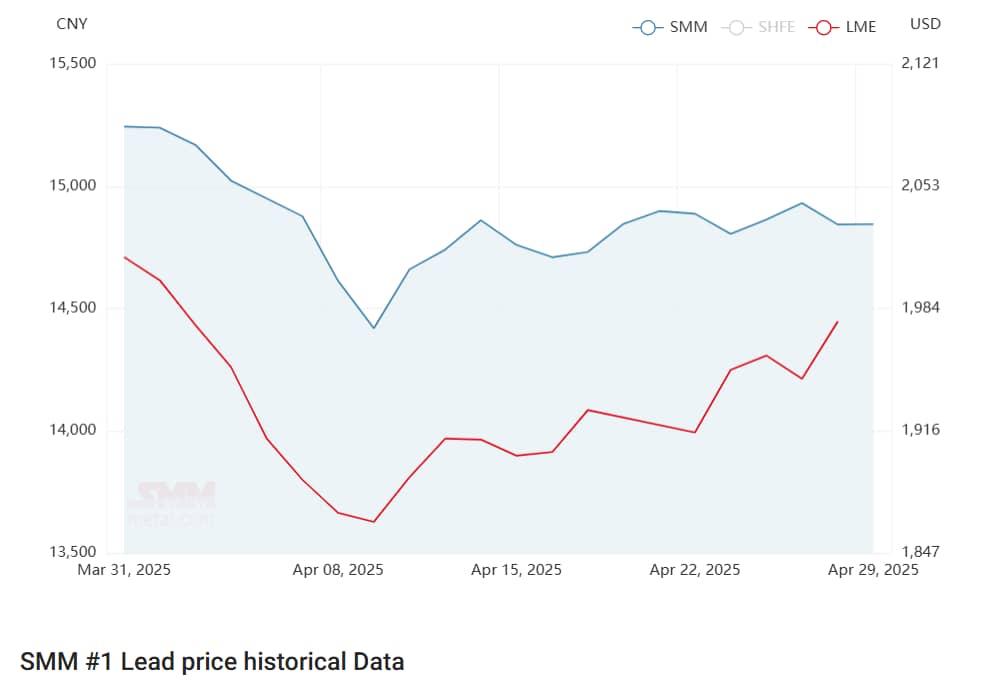Click the 1,984 USD axis value
Image resolution: width=983 pixels, height=687 pixels.
tap(921, 308)
